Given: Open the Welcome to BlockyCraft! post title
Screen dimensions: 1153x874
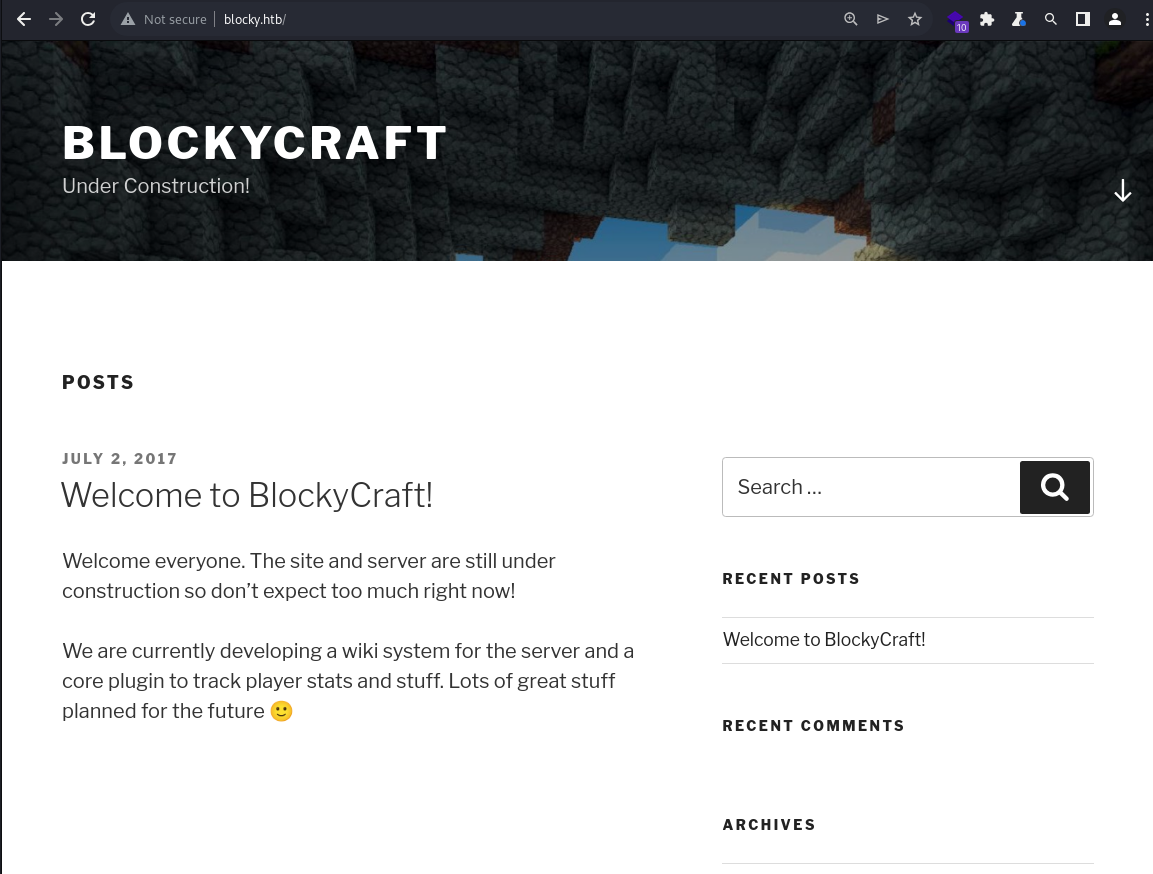Looking at the screenshot, I should pyautogui.click(x=246, y=495).
